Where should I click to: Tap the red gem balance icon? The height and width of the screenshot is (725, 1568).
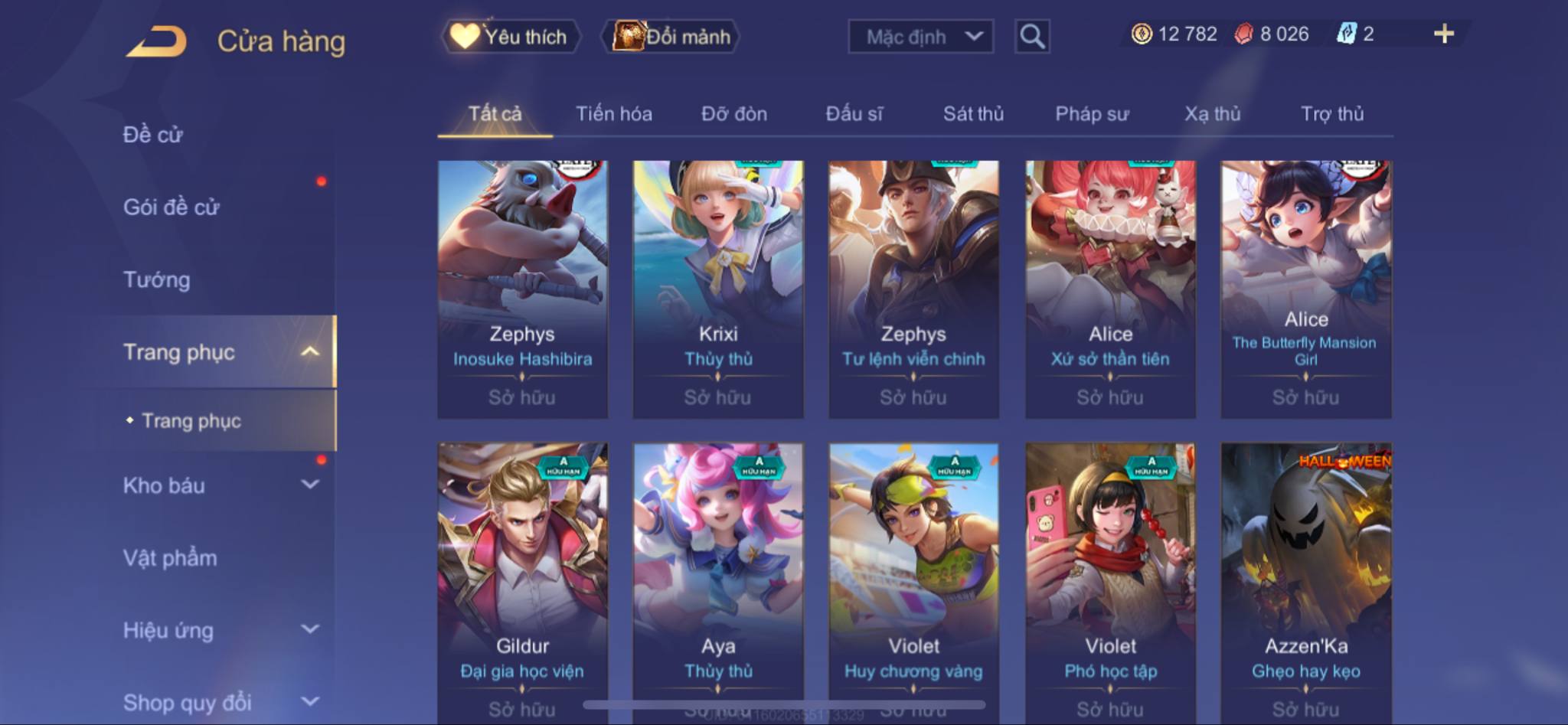[x=1244, y=34]
